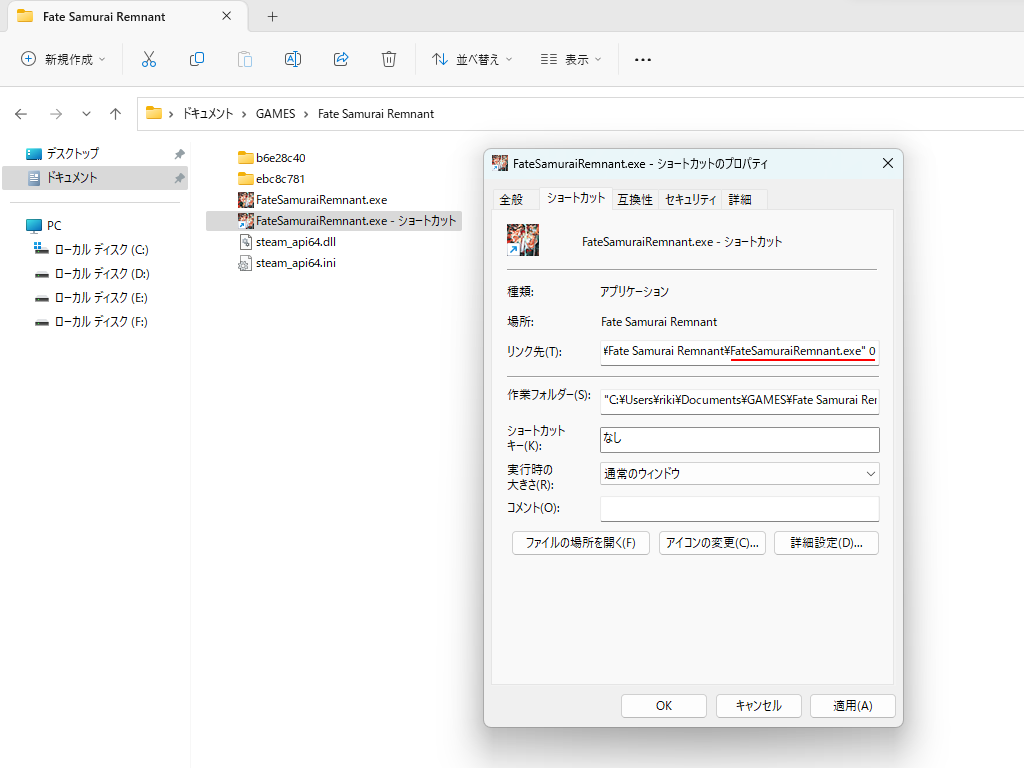Expand the 表示 view menu
The height and width of the screenshot is (768, 1024).
click(572, 59)
